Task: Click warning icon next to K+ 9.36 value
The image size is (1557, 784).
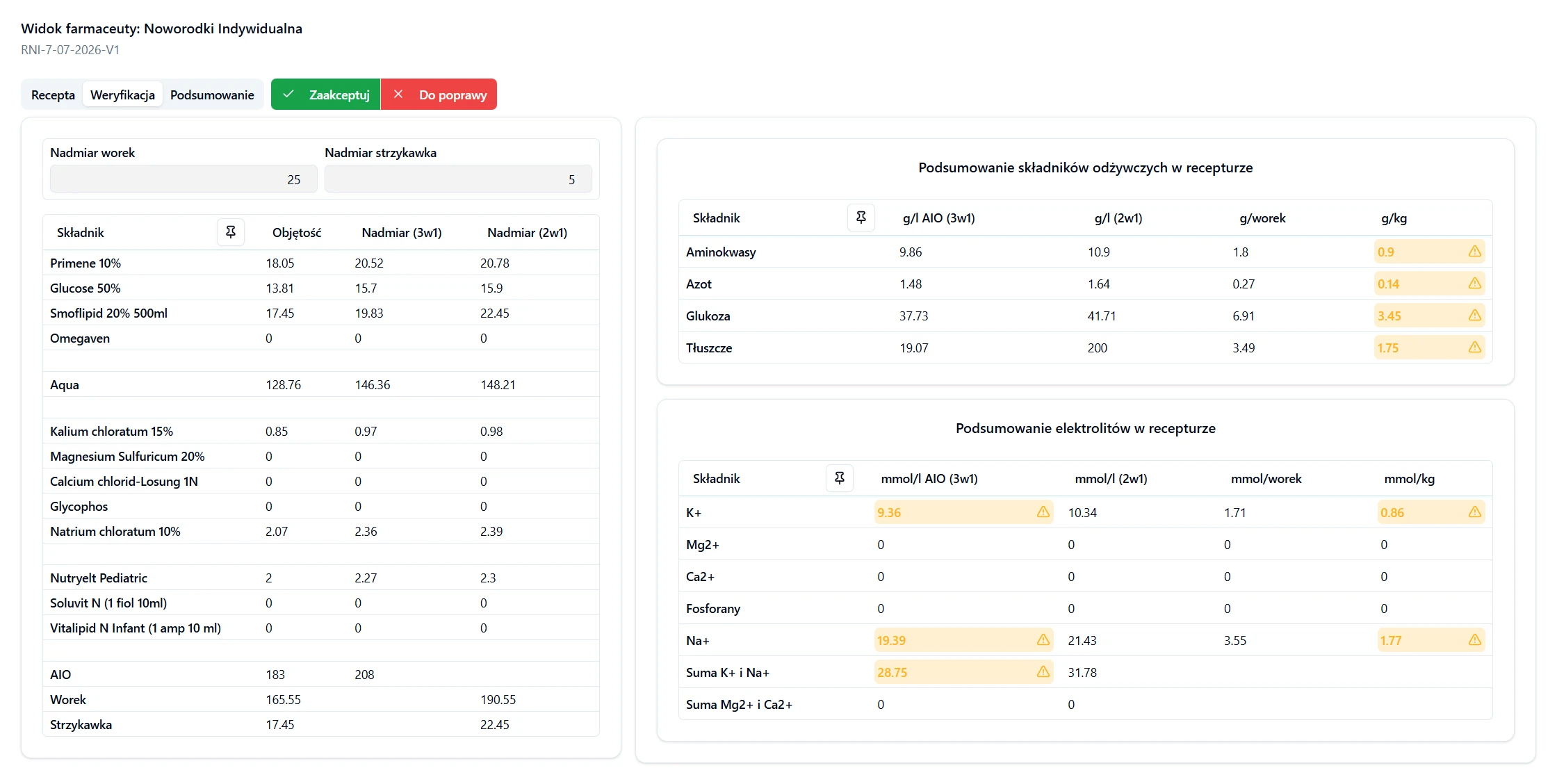Action: (x=1043, y=512)
